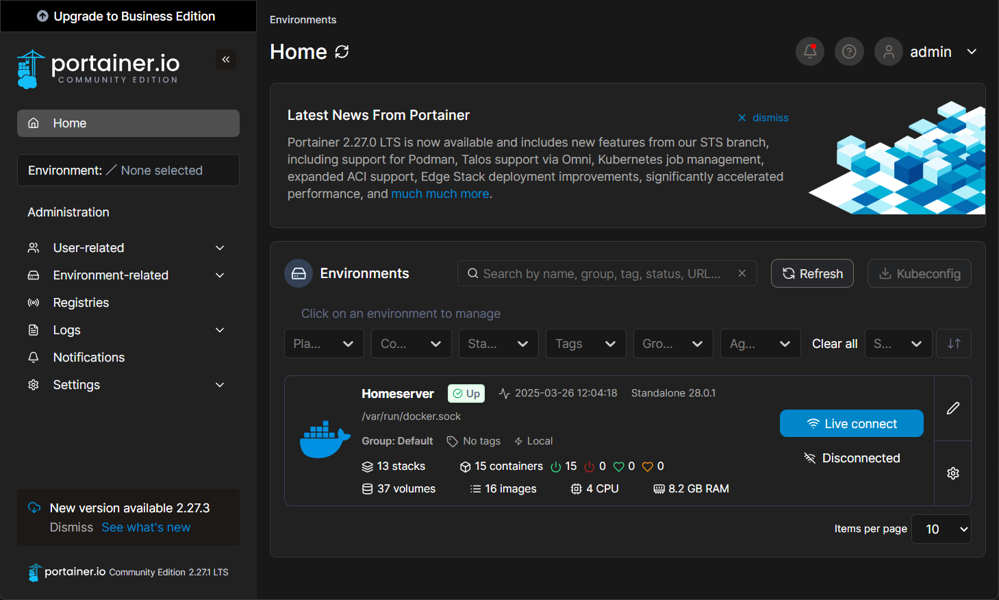Open the Tags filter dropdown
Viewport: 999px width, 600px height.
586,344
